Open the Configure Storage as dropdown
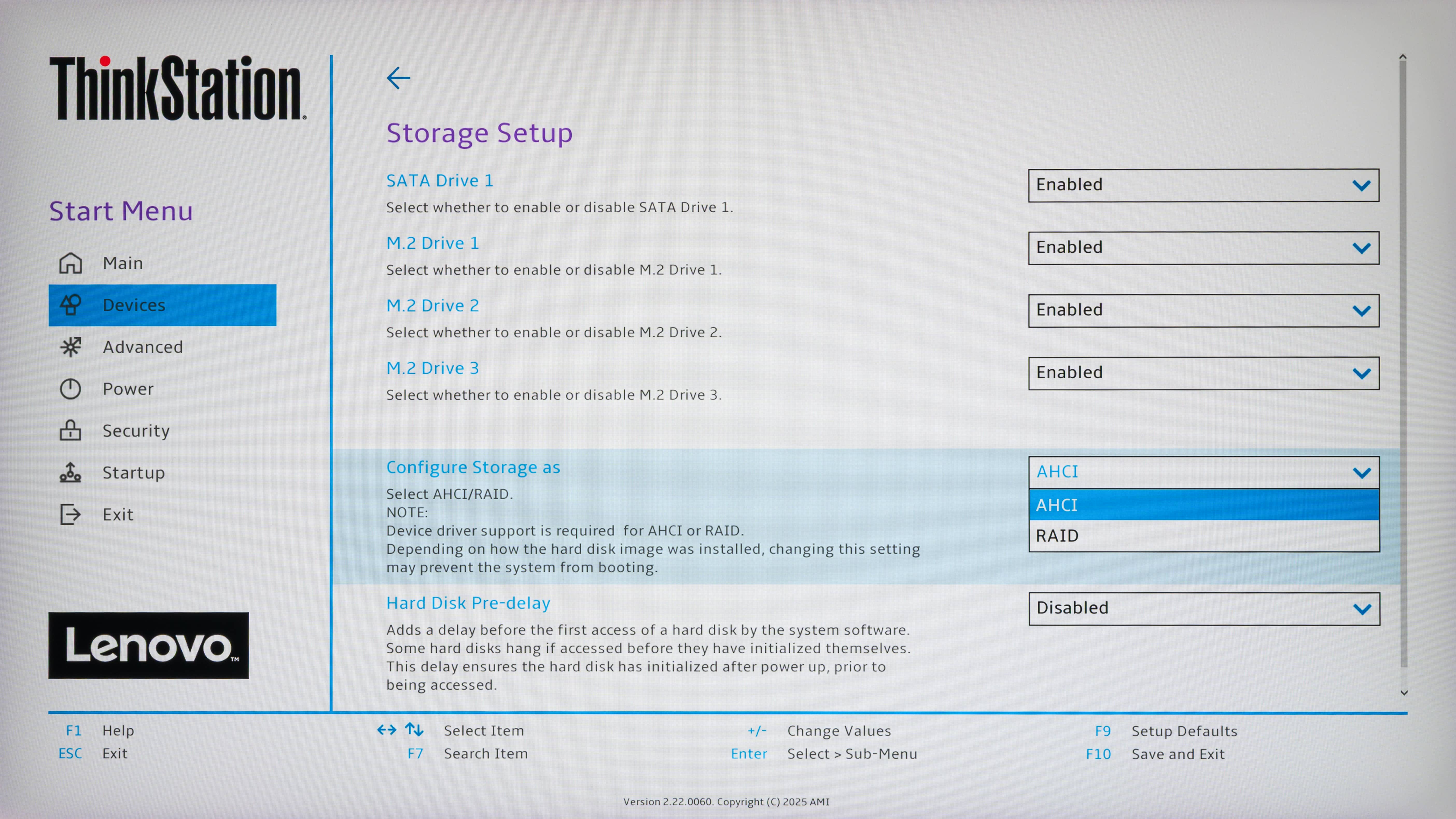 tap(1203, 472)
